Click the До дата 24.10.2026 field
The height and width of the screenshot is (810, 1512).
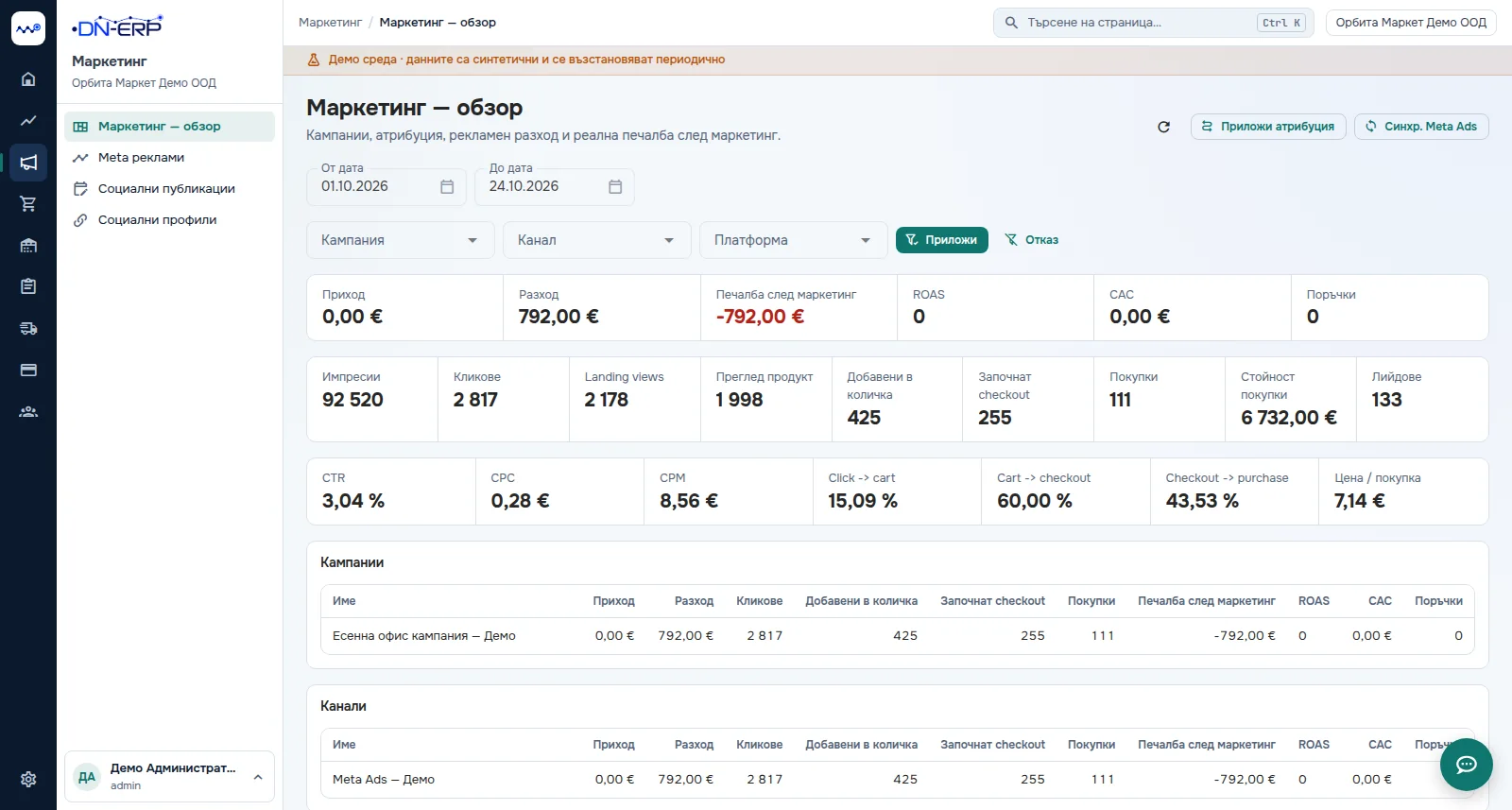pyautogui.click(x=555, y=187)
